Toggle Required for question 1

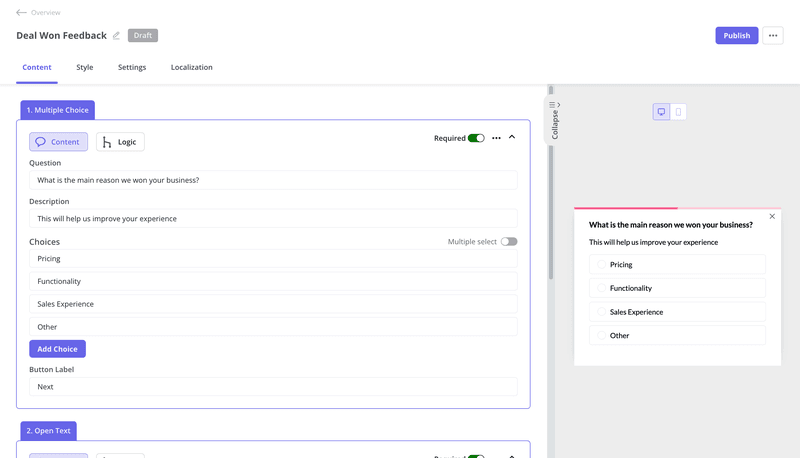click(x=476, y=138)
